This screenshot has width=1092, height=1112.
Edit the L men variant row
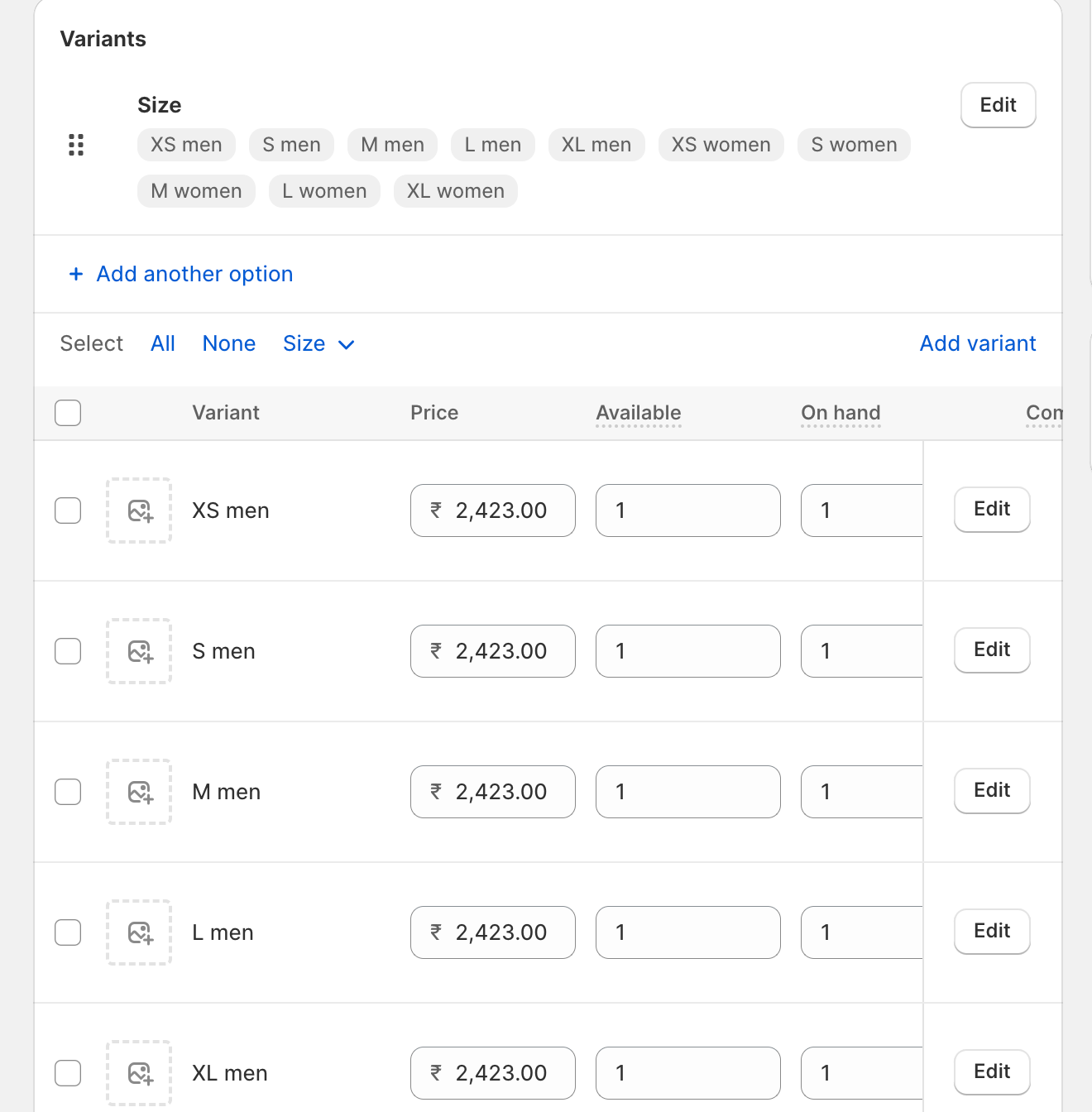pyautogui.click(x=992, y=931)
